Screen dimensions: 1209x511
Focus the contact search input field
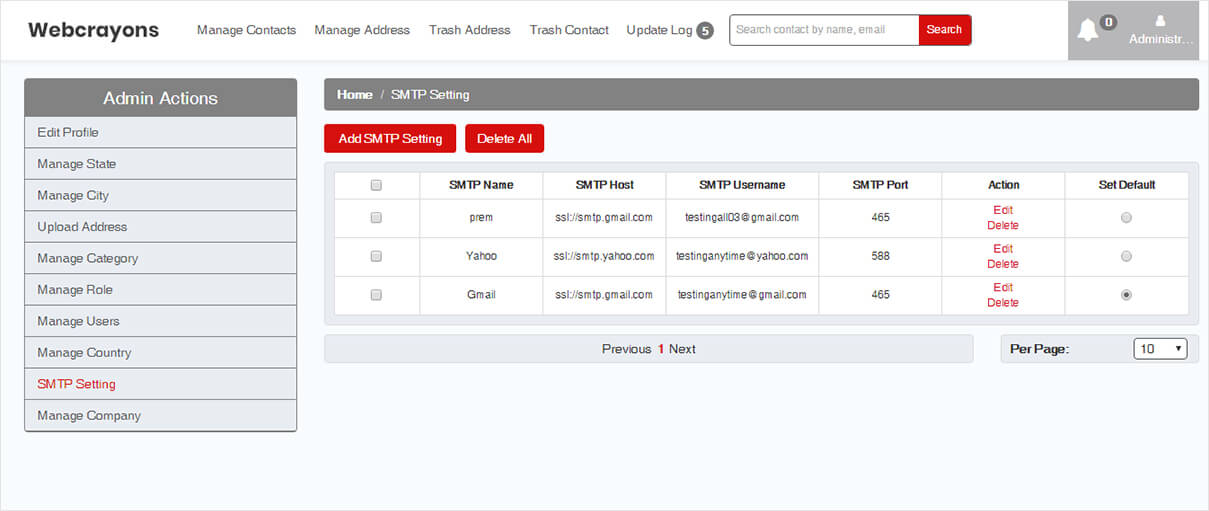click(x=823, y=30)
